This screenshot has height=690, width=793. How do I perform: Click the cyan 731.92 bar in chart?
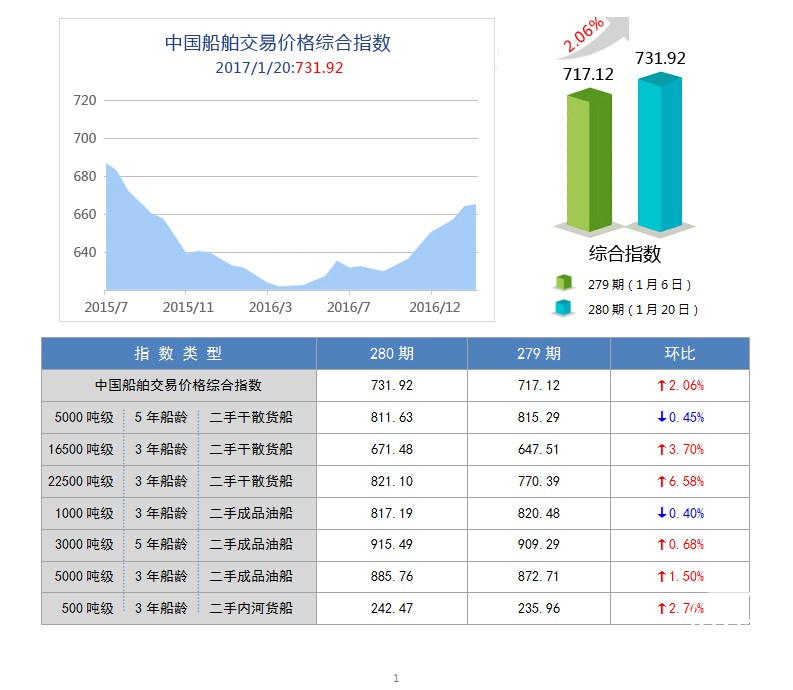coord(659,151)
